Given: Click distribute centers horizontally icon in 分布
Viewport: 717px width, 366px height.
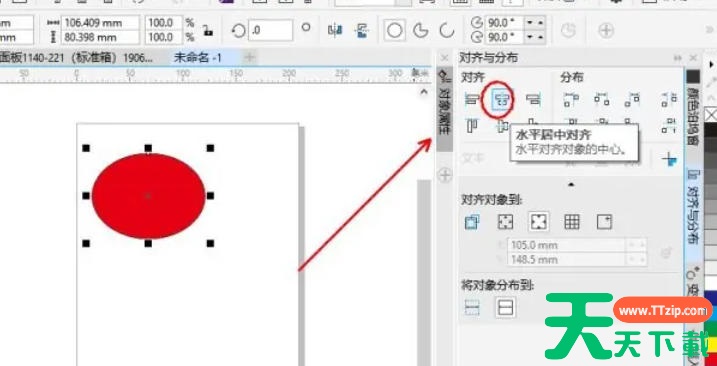Looking at the screenshot, I should (602, 99).
